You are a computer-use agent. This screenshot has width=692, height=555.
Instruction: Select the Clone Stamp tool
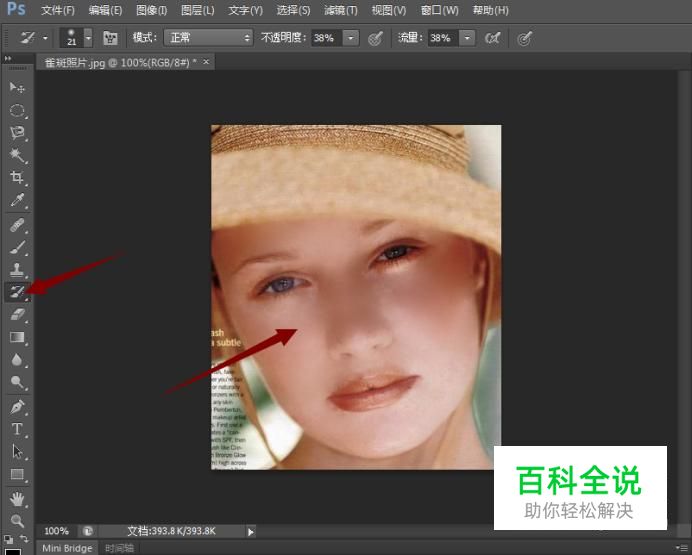coord(17,270)
